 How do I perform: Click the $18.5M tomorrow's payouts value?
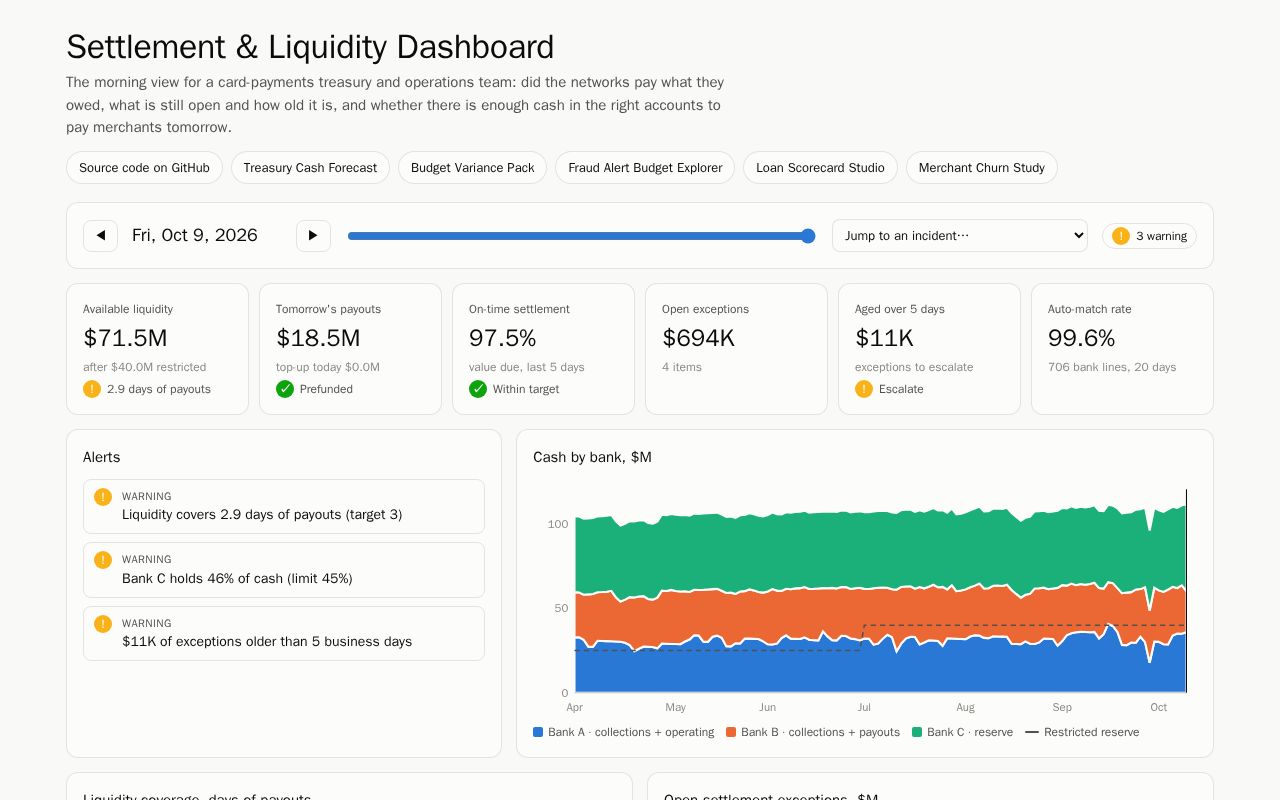pos(318,338)
